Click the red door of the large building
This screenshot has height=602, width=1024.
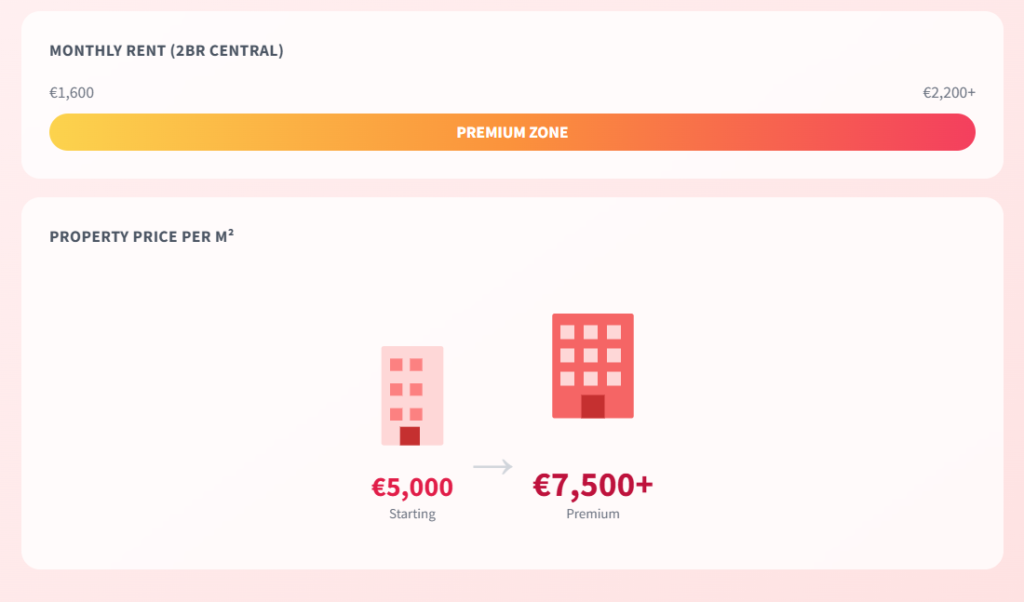[x=593, y=406]
